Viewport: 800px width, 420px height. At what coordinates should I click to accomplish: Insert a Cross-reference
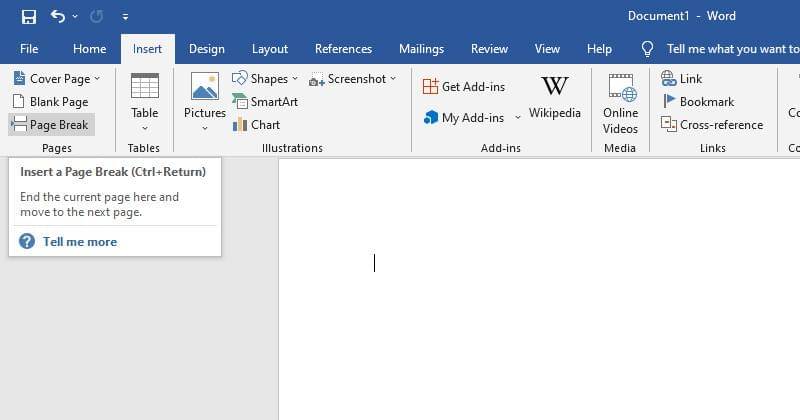[712, 125]
